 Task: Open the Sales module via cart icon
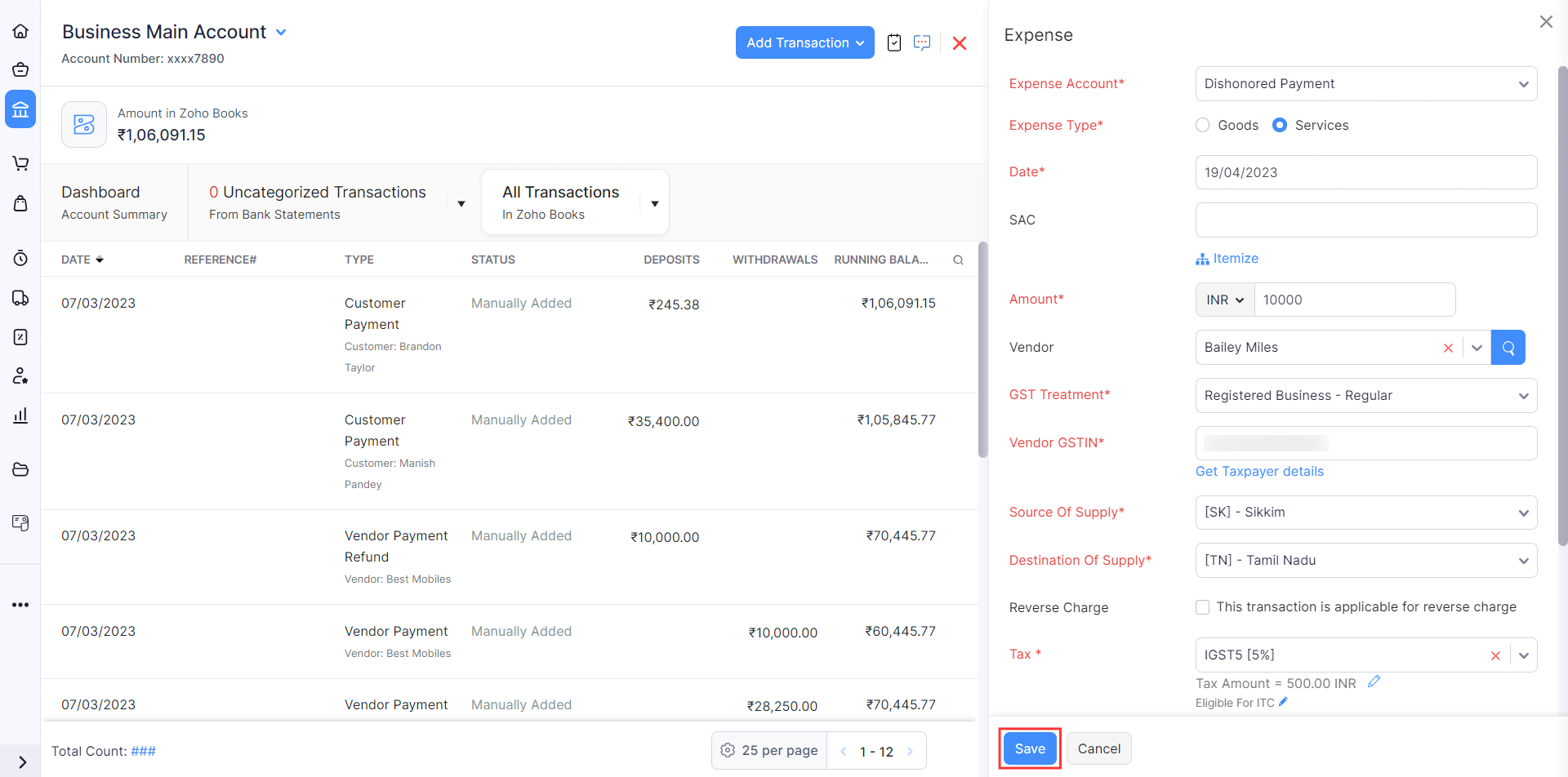(x=20, y=163)
